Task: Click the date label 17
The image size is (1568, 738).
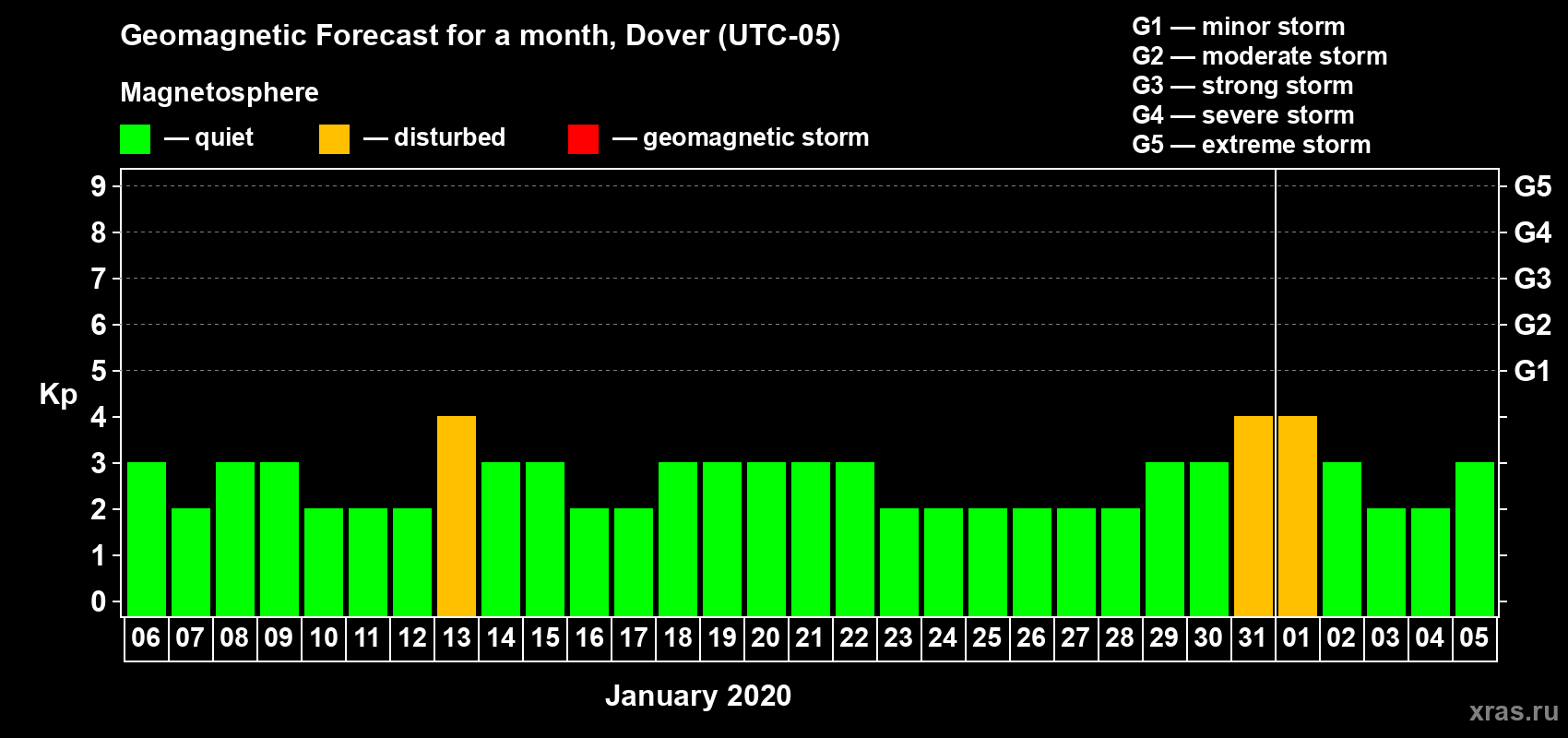Action: (x=633, y=637)
